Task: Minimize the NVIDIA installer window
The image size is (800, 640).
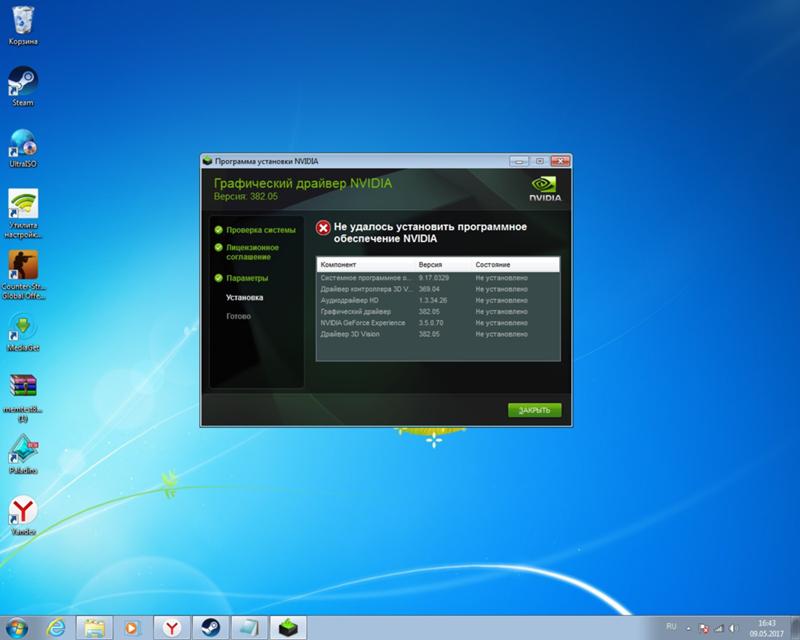Action: [x=518, y=161]
